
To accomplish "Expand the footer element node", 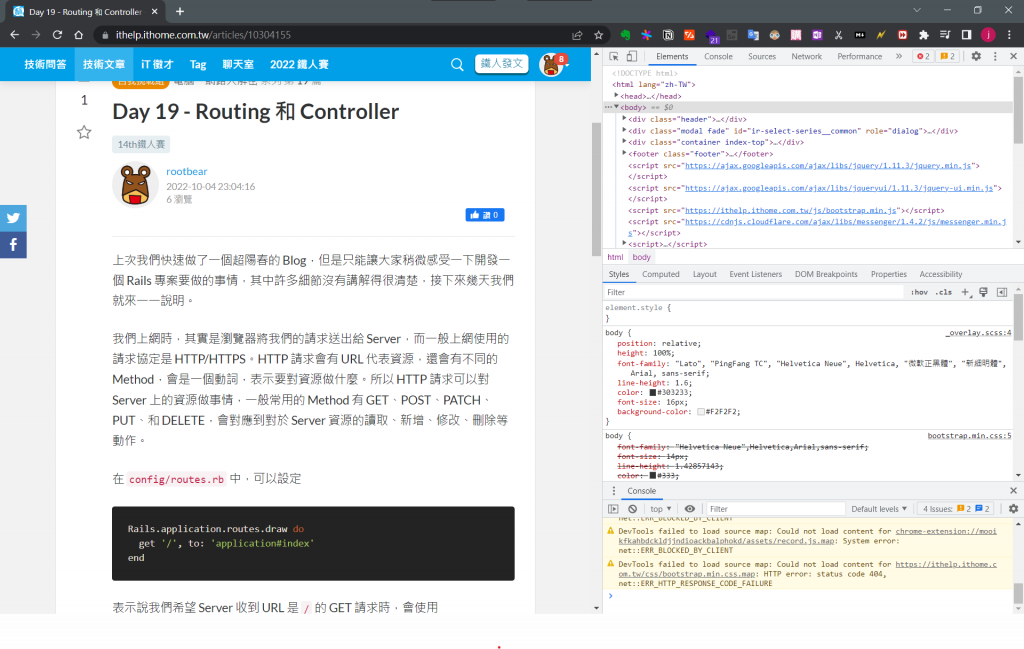I will [624, 153].
